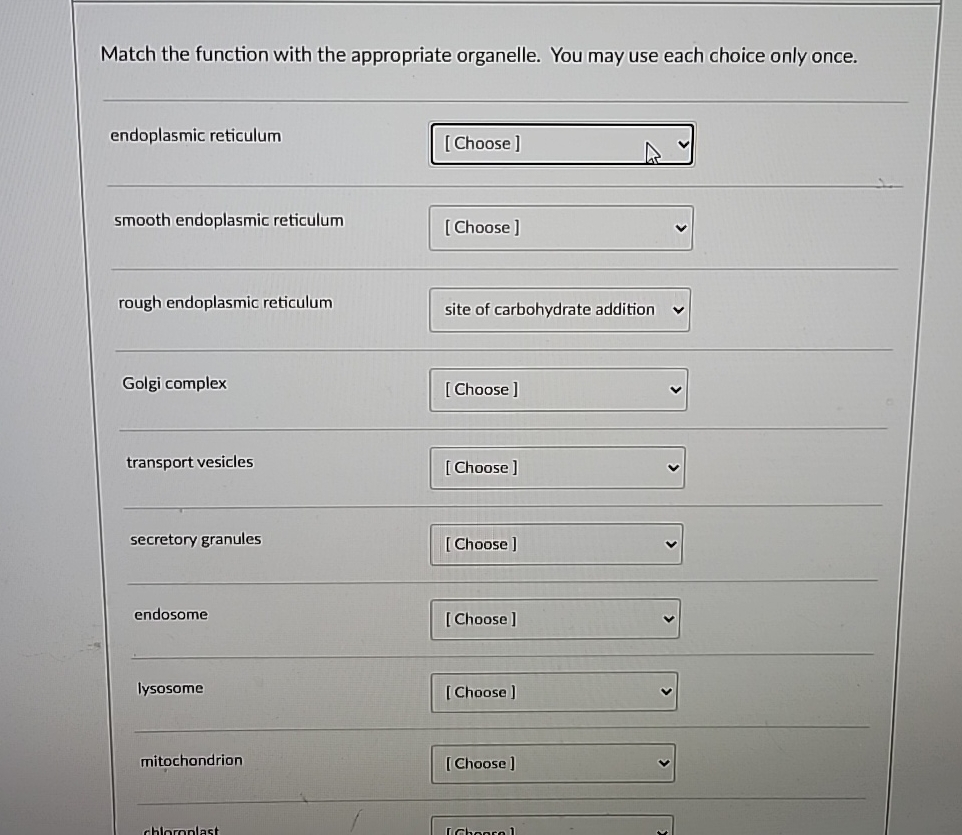
Task: Click the chevron on the mitochondrion dropdown
Action: (663, 763)
